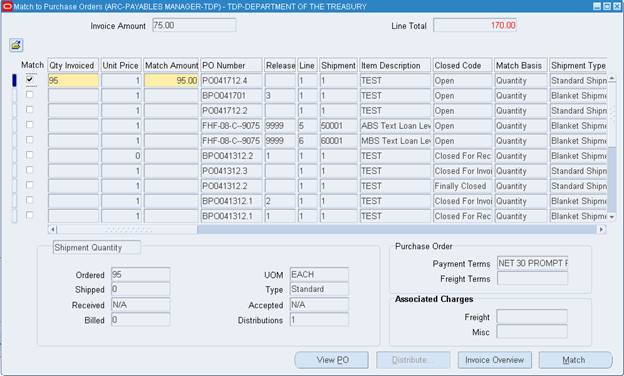Image resolution: width=624 pixels, height=376 pixels.
Task: Click the Line Total field showing 170.00
Action: (x=475, y=25)
